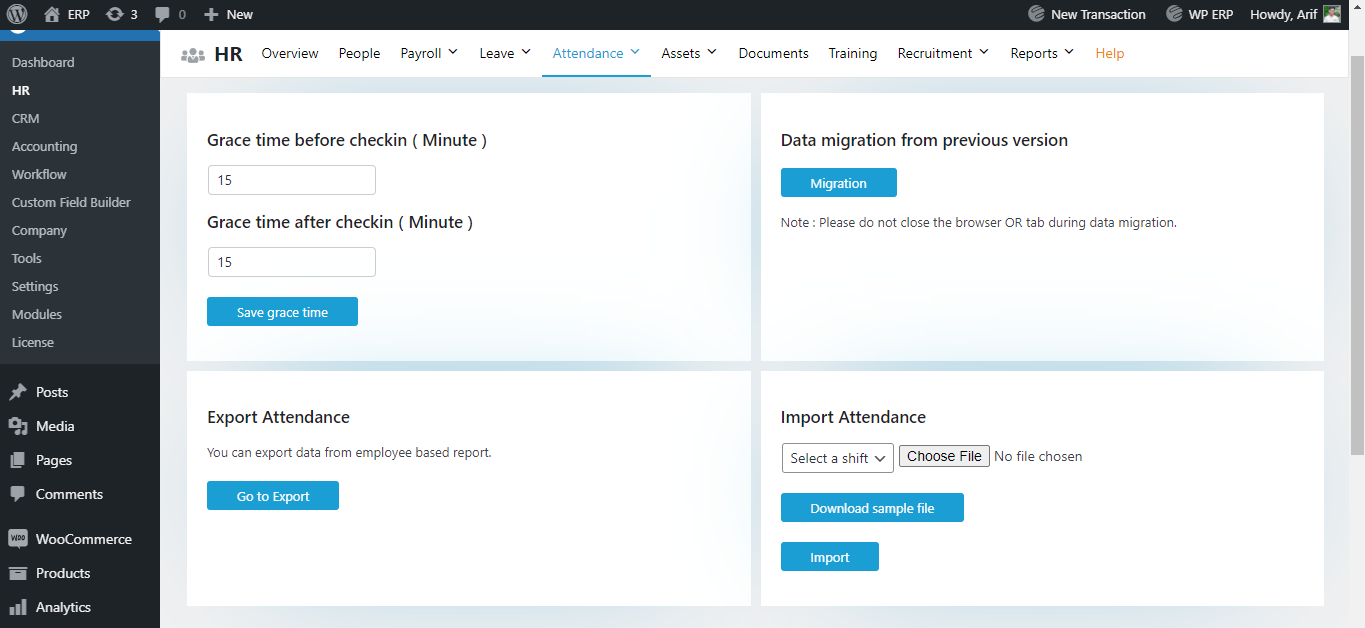Focus the Grace time before checkin field

292,180
